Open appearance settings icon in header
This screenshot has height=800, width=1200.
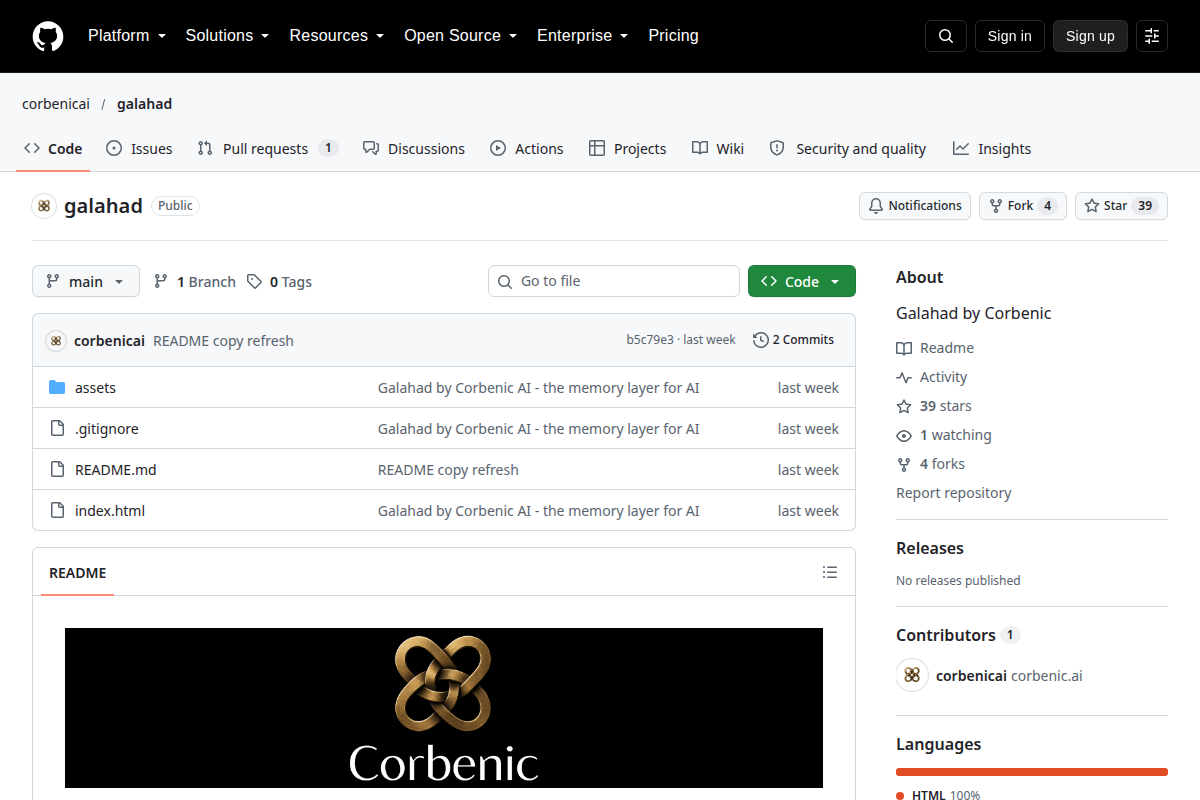click(1152, 36)
